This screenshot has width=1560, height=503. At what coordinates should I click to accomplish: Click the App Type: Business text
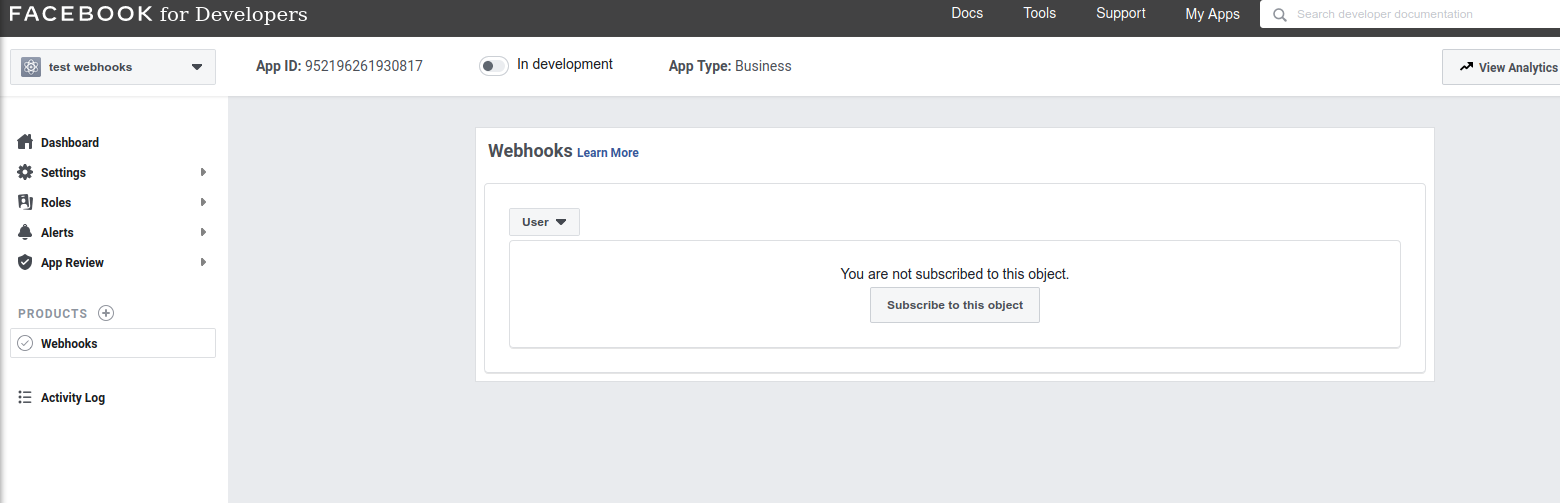click(x=730, y=66)
